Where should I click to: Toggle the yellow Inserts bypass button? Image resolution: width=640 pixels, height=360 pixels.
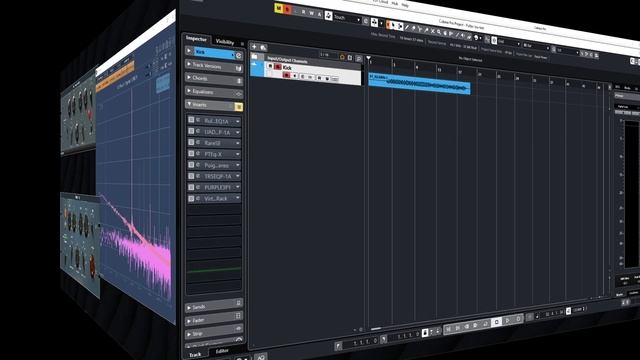click(x=238, y=107)
